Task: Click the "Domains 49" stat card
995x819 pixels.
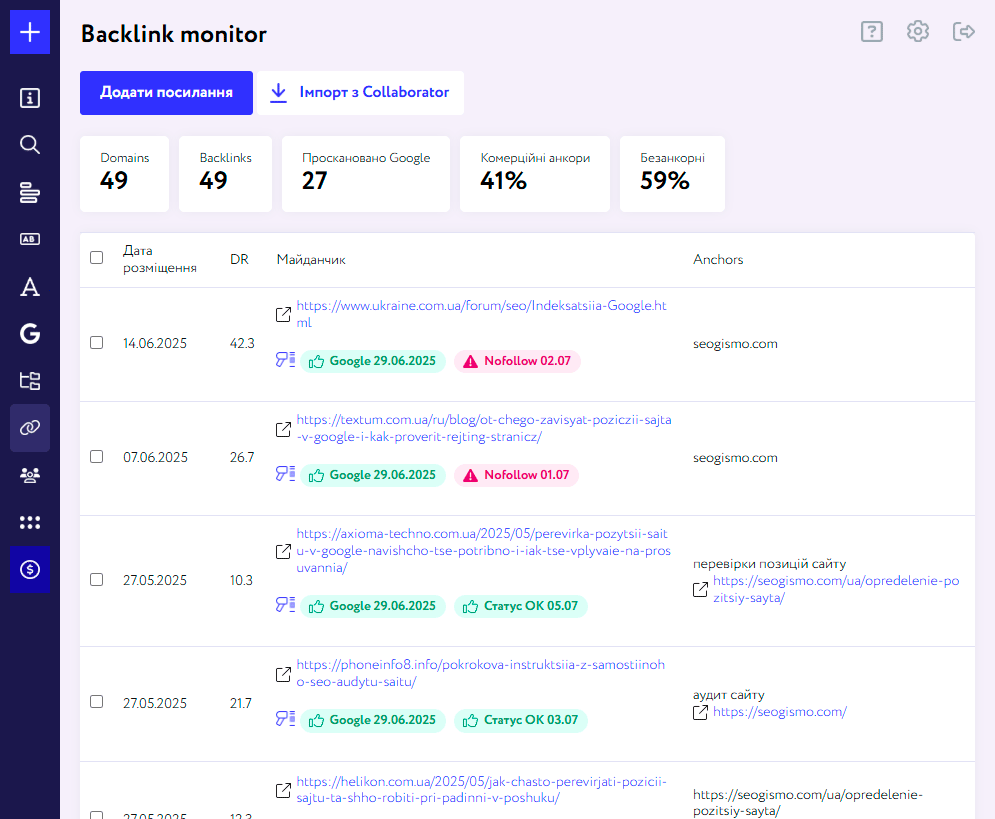Action: pyautogui.click(x=124, y=174)
